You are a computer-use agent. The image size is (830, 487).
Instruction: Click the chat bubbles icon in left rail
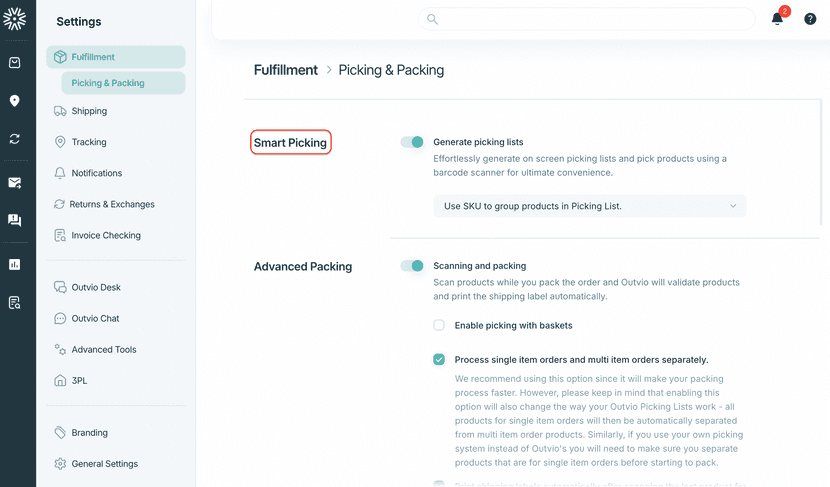tap(14, 220)
